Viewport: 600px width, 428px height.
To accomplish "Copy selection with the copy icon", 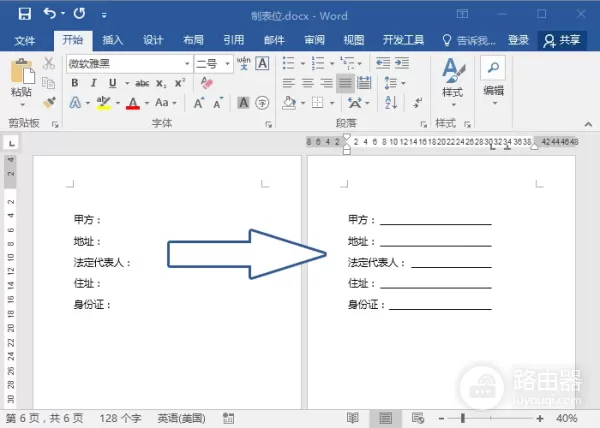I will click(49, 83).
